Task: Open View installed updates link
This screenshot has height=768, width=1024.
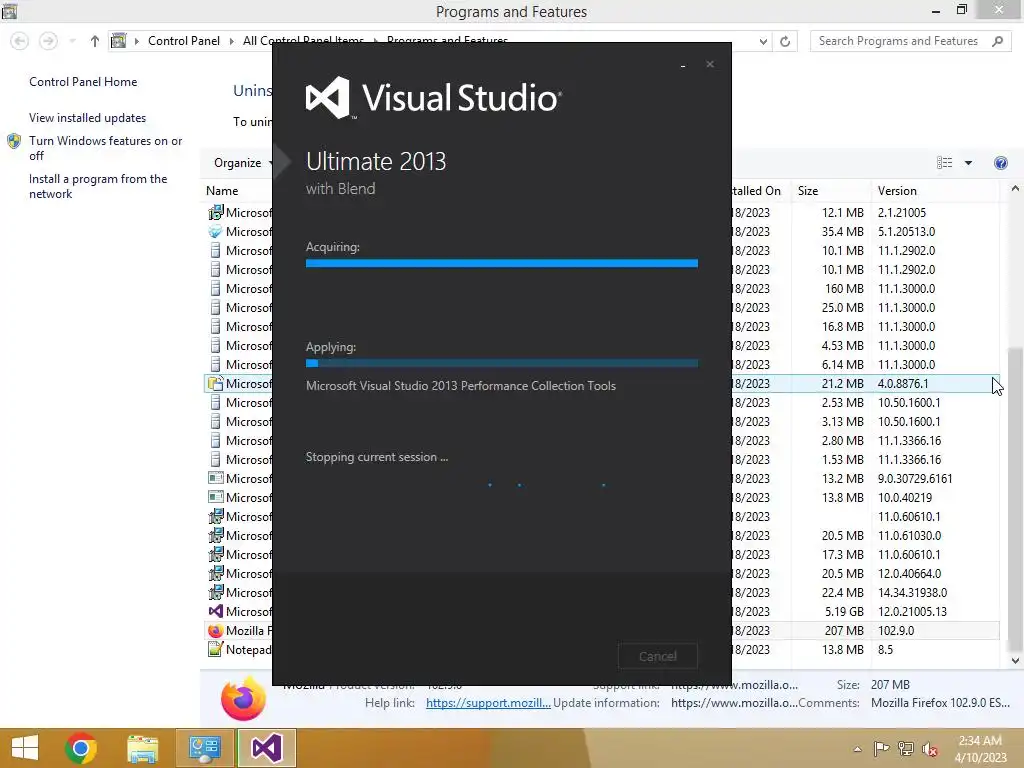Action: pyautogui.click(x=88, y=118)
